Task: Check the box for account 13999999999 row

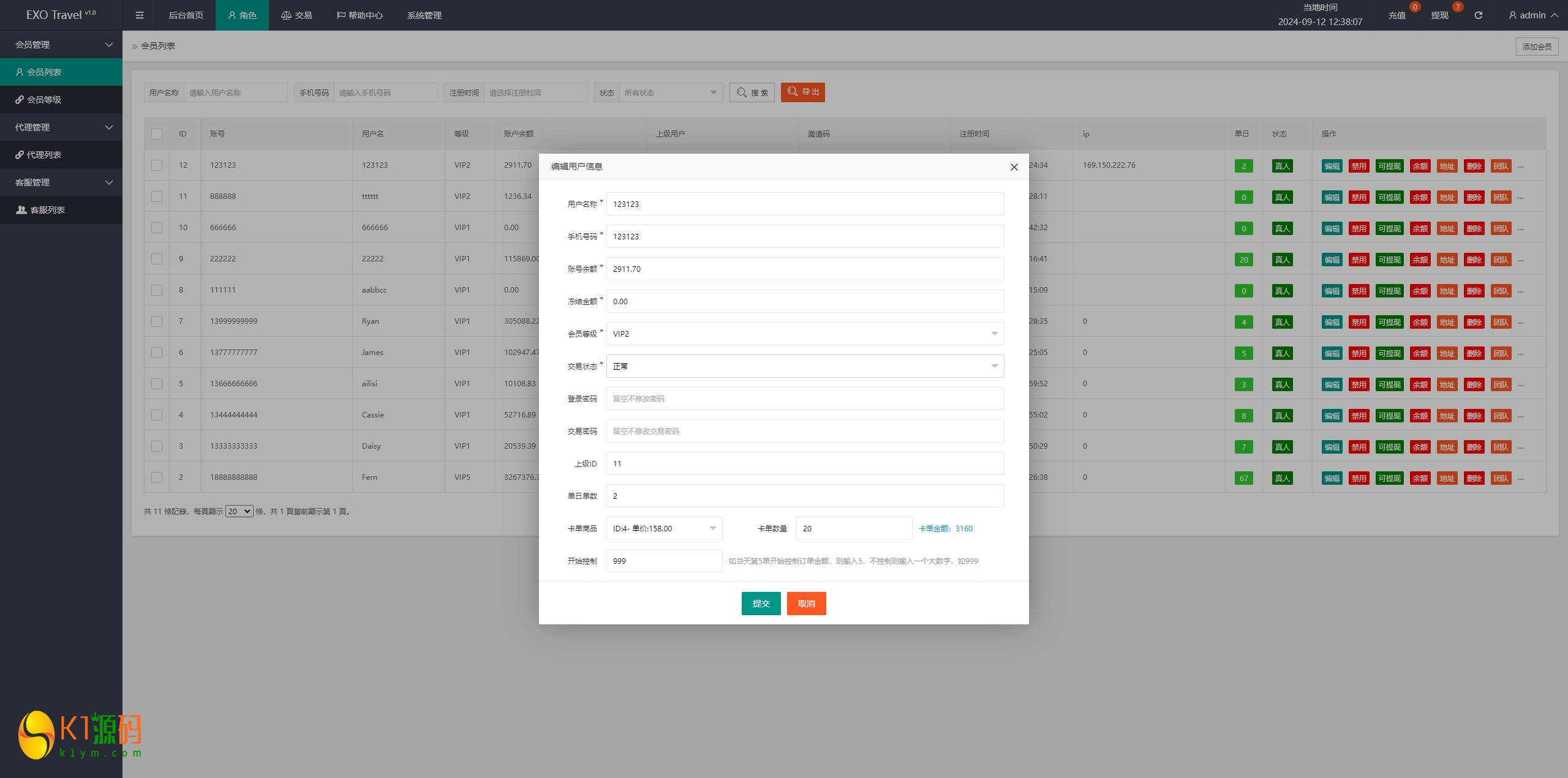Action: point(157,321)
